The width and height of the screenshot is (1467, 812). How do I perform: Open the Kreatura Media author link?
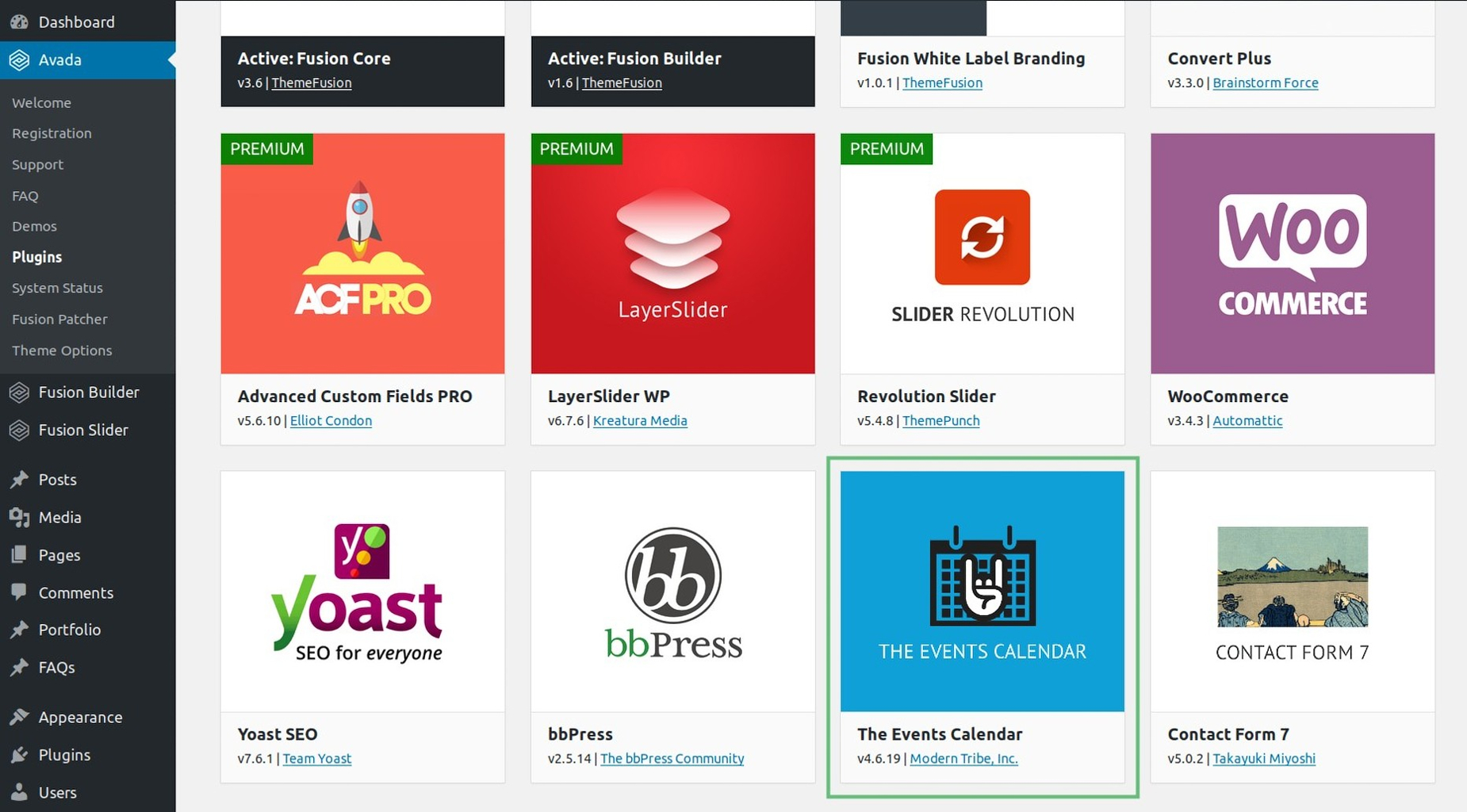640,420
